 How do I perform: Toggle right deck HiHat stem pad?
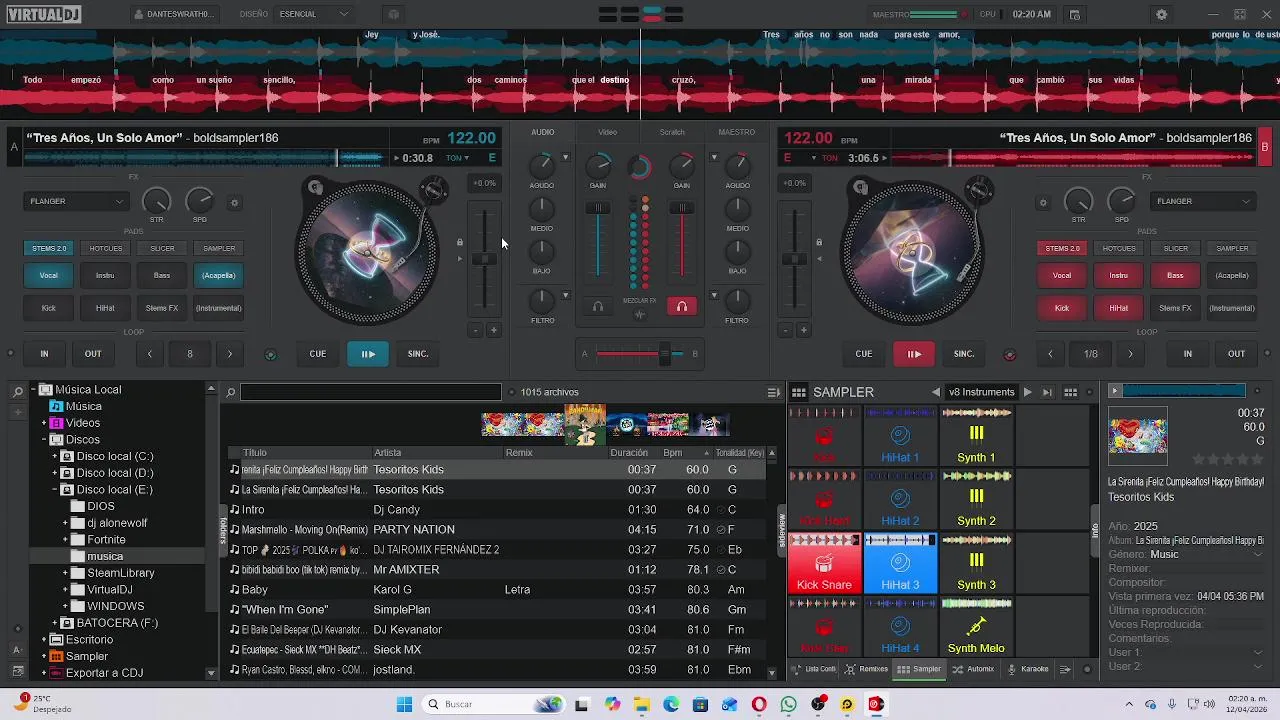1119,308
